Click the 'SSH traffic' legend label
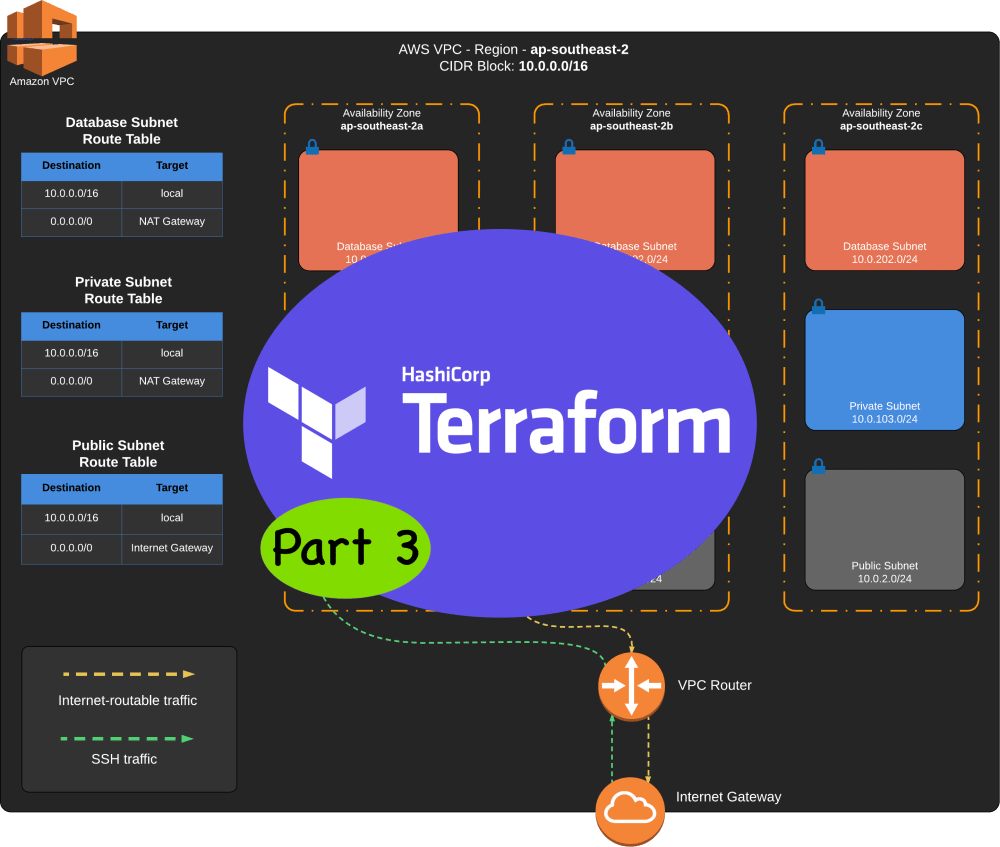 coord(124,759)
